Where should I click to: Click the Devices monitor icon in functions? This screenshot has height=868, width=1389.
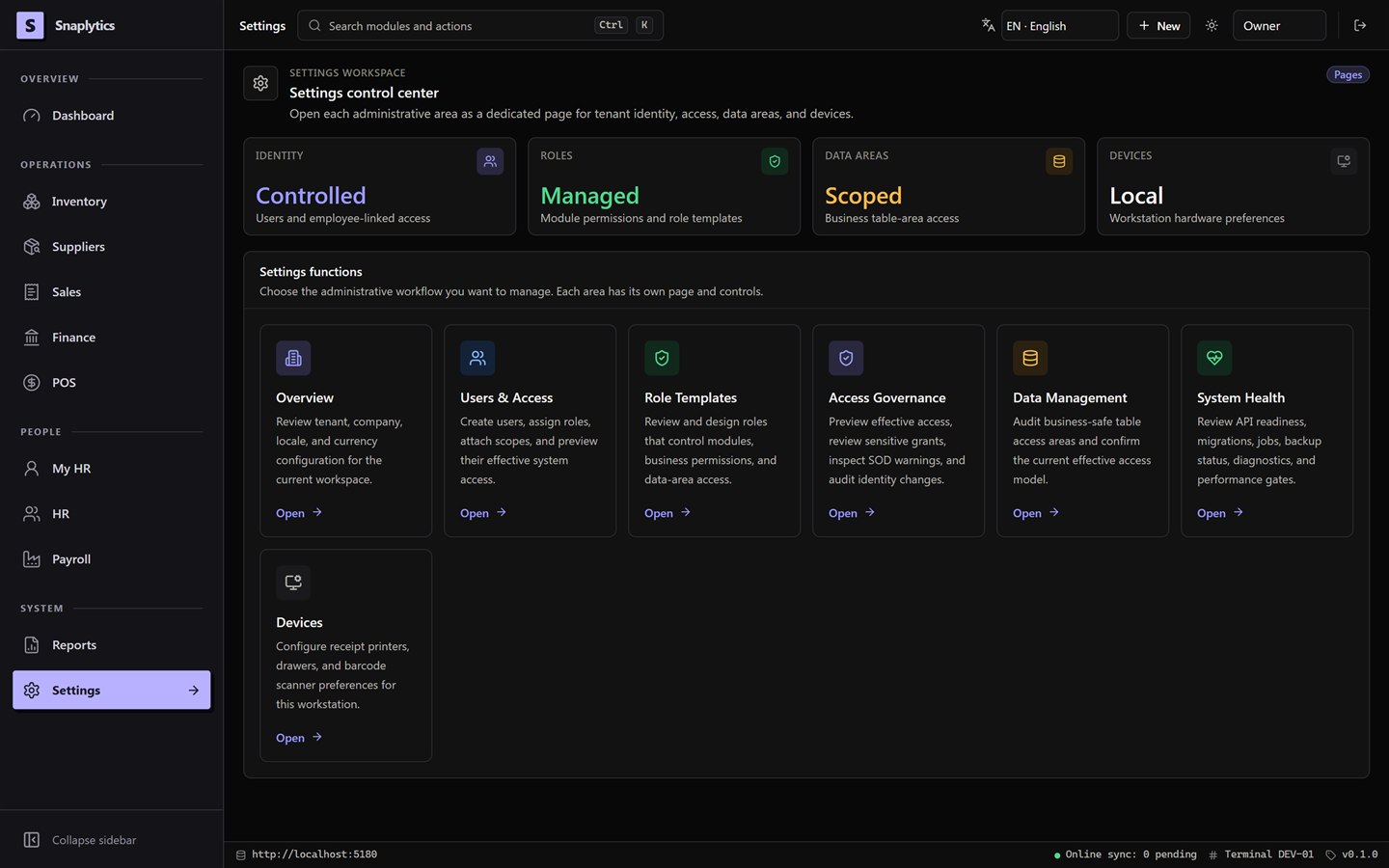(x=293, y=583)
